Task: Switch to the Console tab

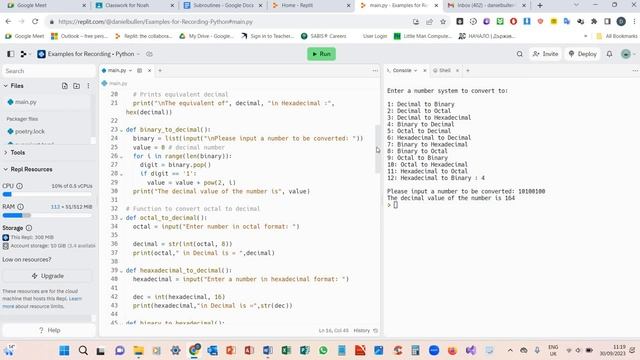Action: pyautogui.click(x=402, y=71)
